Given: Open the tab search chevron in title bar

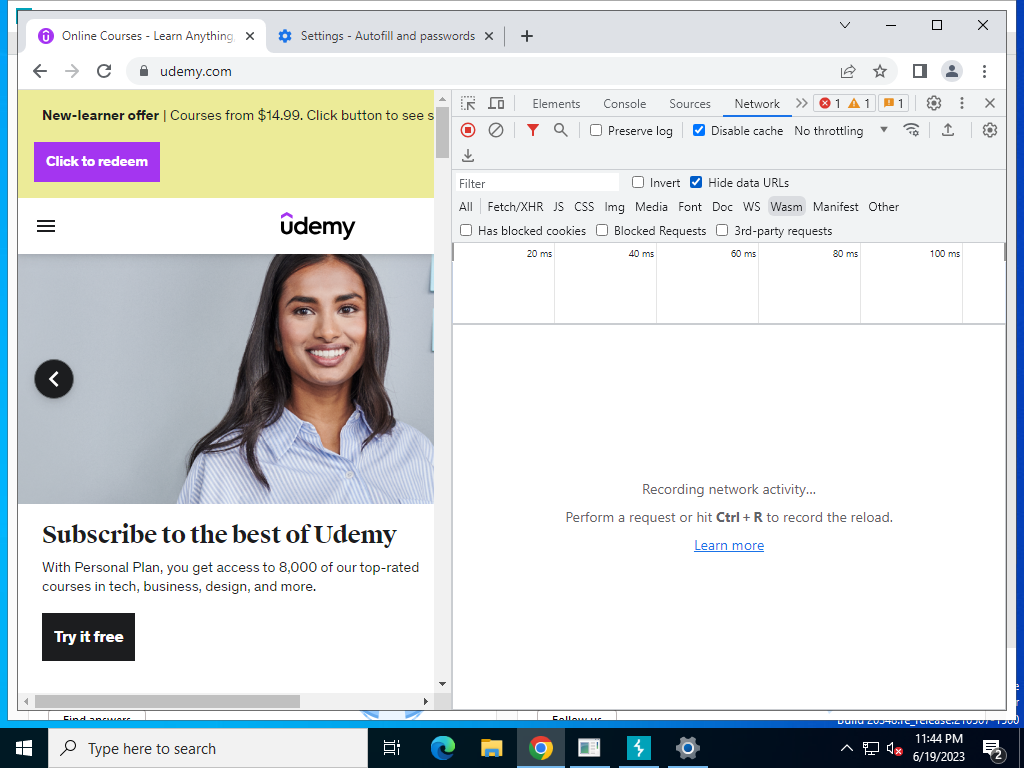Looking at the screenshot, I should tap(844, 25).
